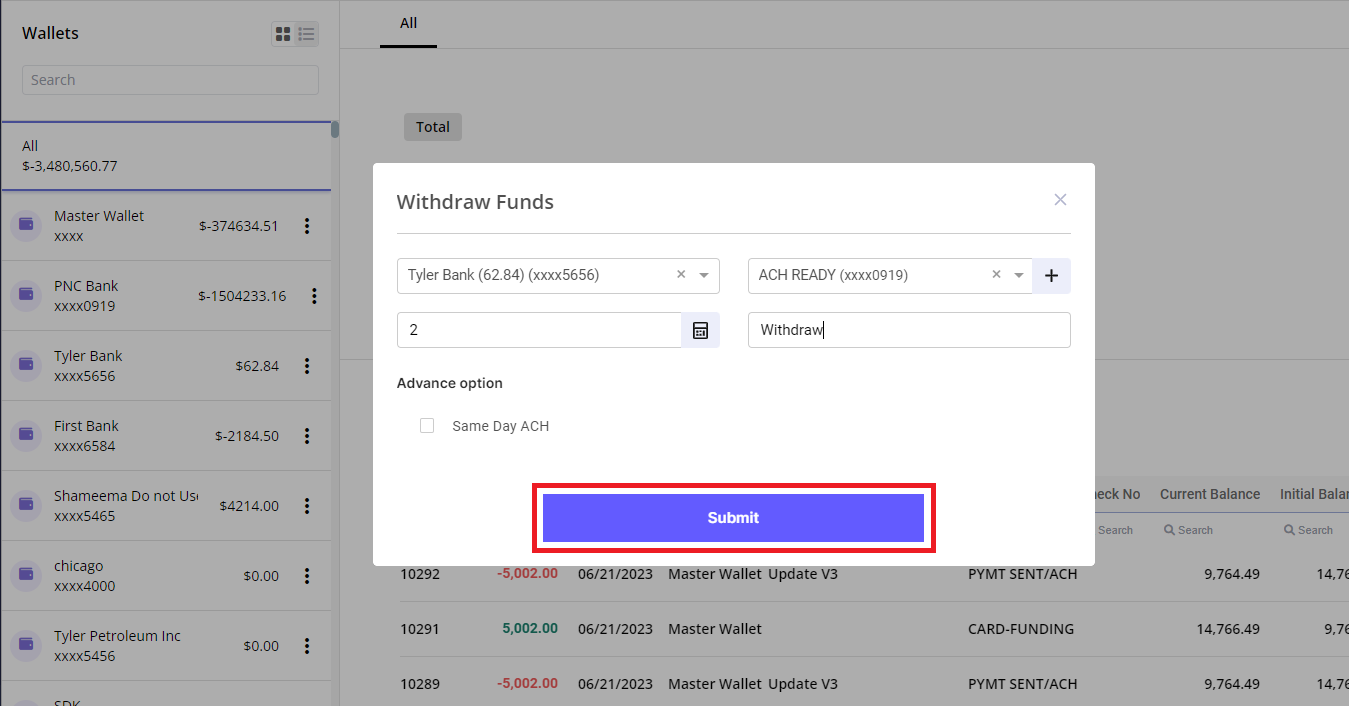Open the three-dot menu for Master Wallet
The image size is (1349, 706).
(x=307, y=226)
